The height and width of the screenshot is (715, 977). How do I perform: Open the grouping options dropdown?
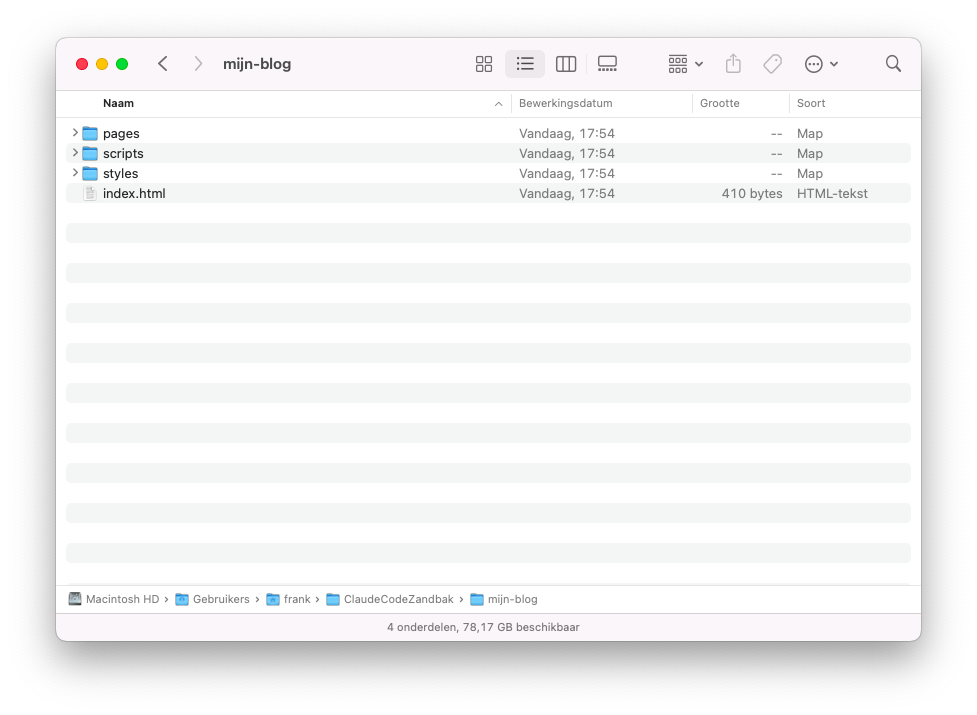(683, 63)
